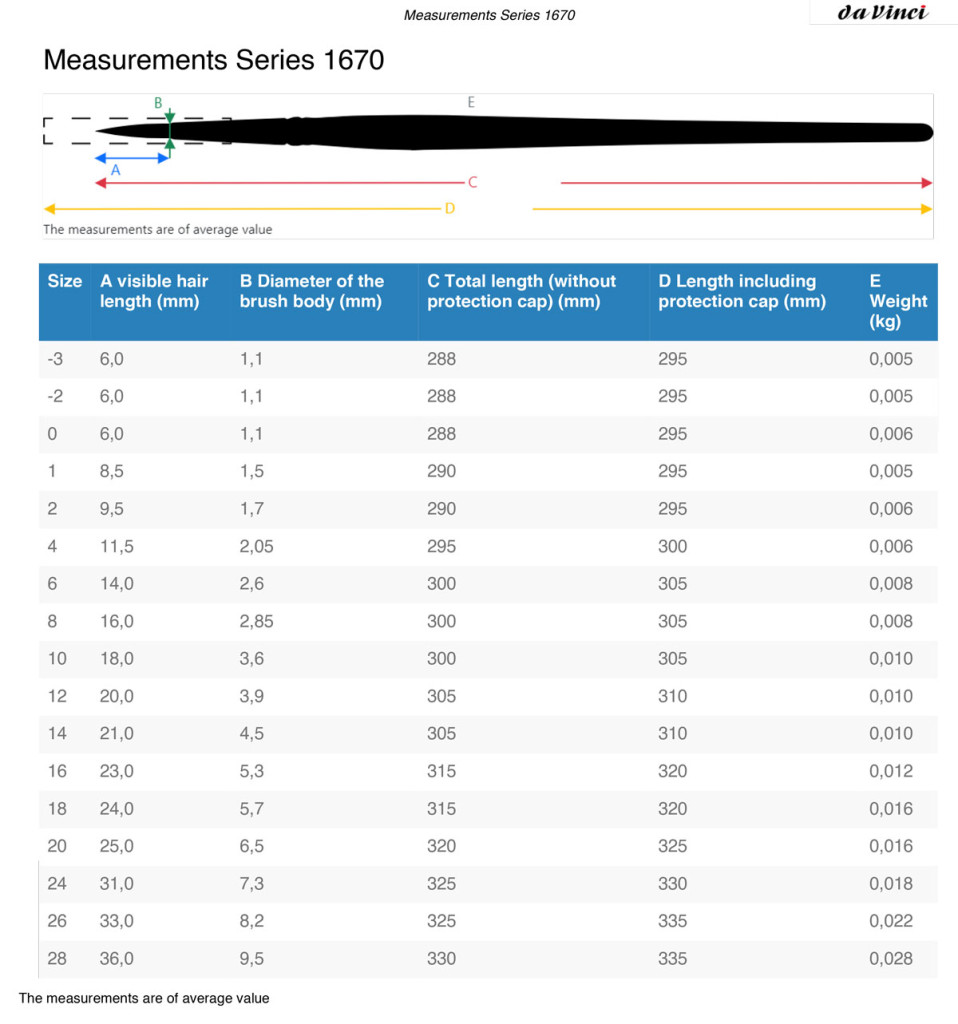Select the 0,028 weight cell

click(890, 958)
